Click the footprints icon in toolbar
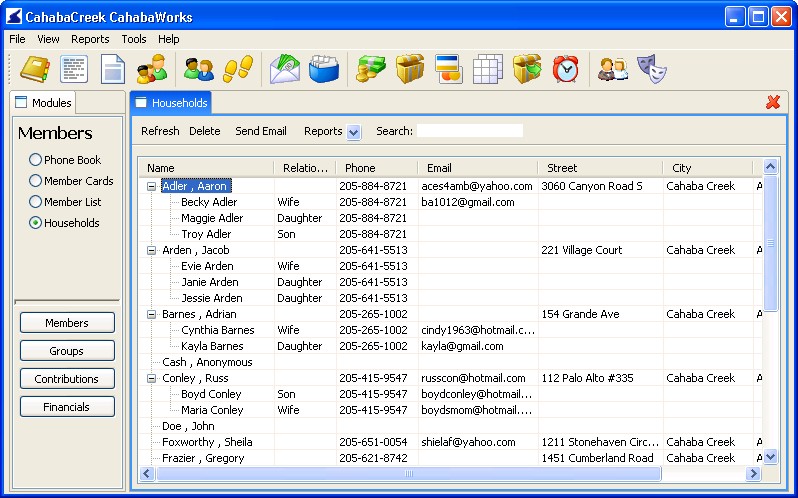Viewport: 798px width, 498px height. click(x=237, y=69)
